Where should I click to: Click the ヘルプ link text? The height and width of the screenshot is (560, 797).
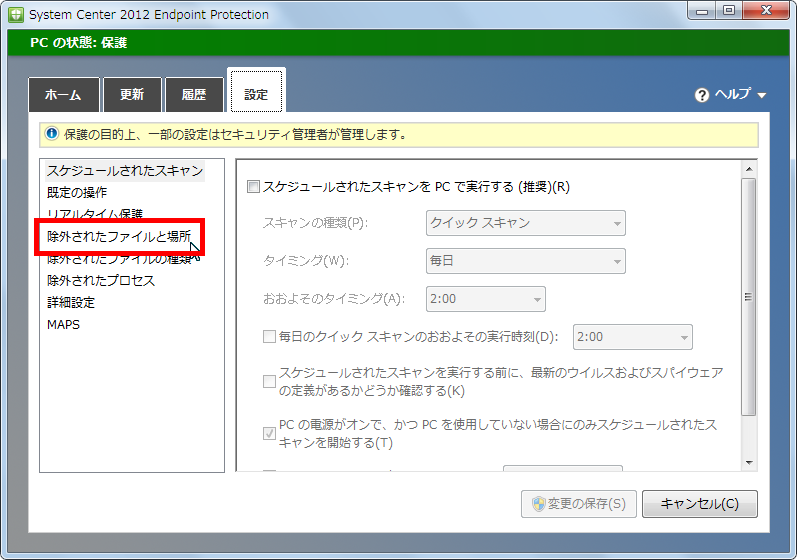[x=732, y=94]
